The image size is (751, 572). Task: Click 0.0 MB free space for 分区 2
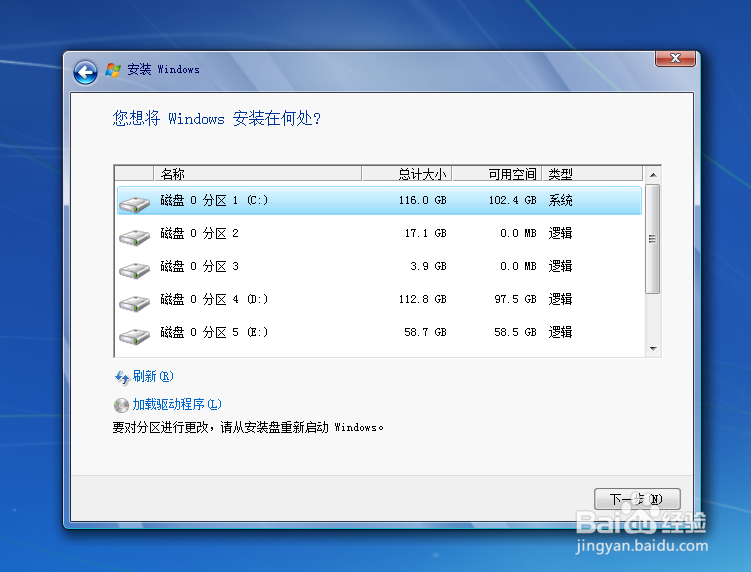click(x=518, y=233)
